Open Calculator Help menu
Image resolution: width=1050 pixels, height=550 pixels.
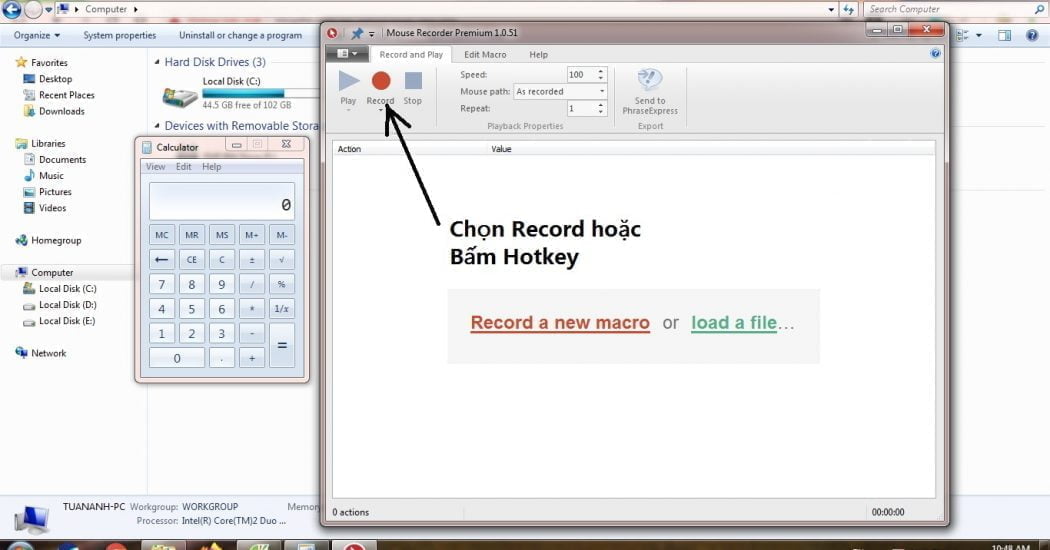[212, 167]
